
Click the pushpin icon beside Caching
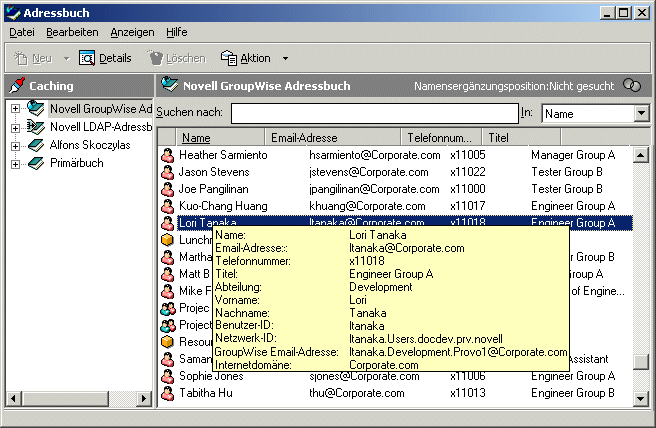click(x=16, y=86)
